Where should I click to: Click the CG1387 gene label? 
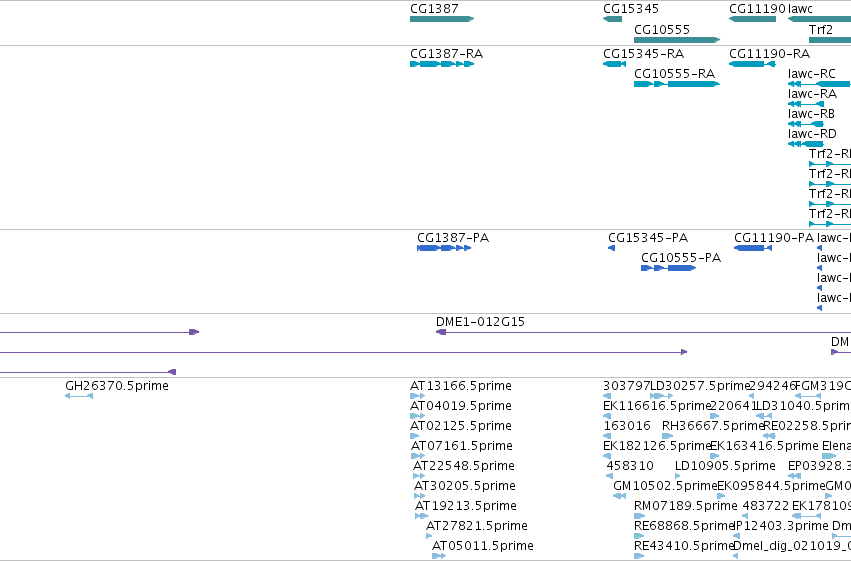pos(434,9)
